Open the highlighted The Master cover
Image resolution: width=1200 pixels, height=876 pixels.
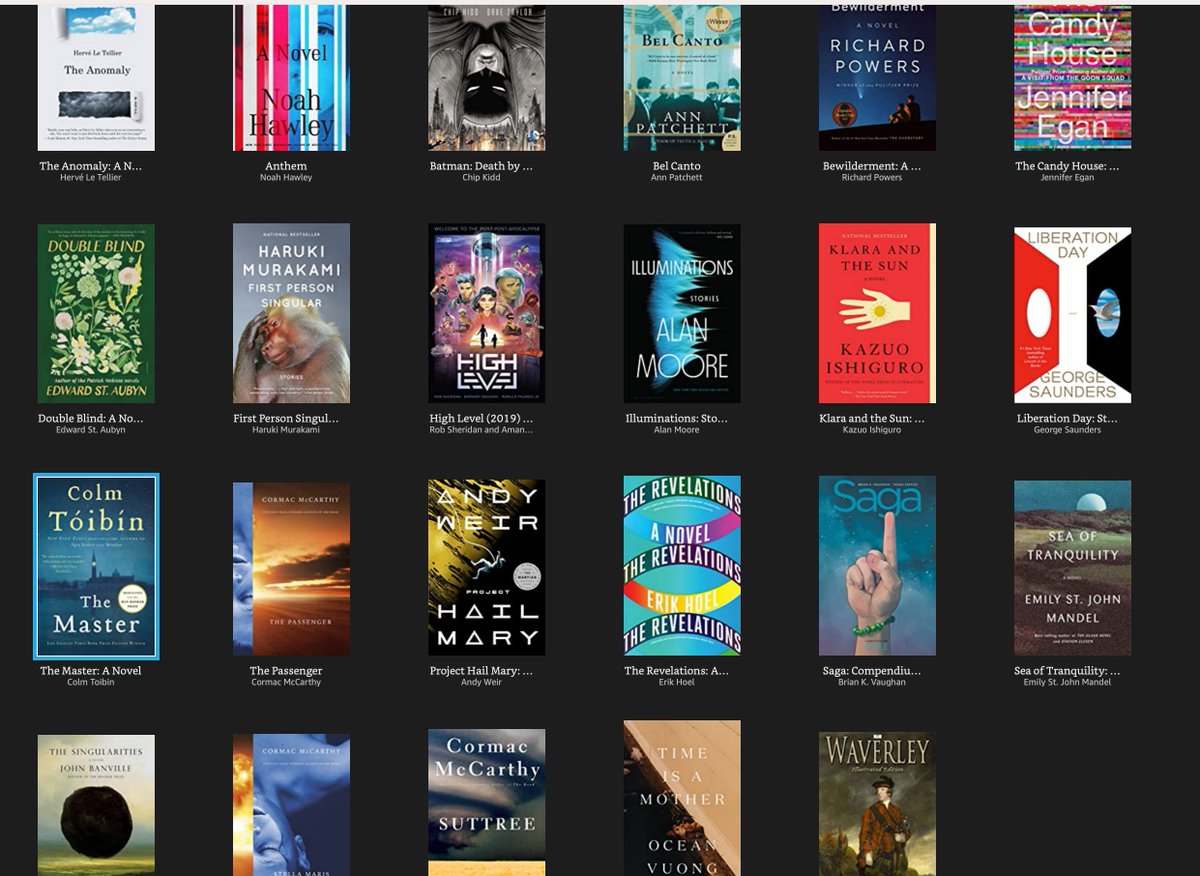pyautogui.click(x=96, y=566)
